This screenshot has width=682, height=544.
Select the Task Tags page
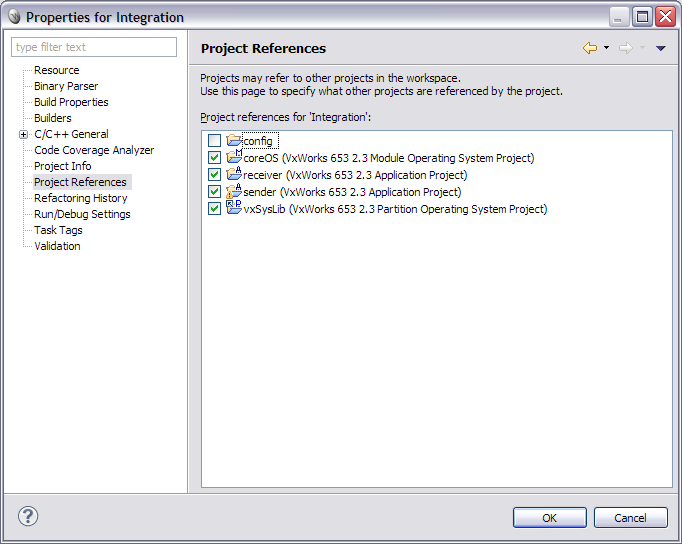58,230
